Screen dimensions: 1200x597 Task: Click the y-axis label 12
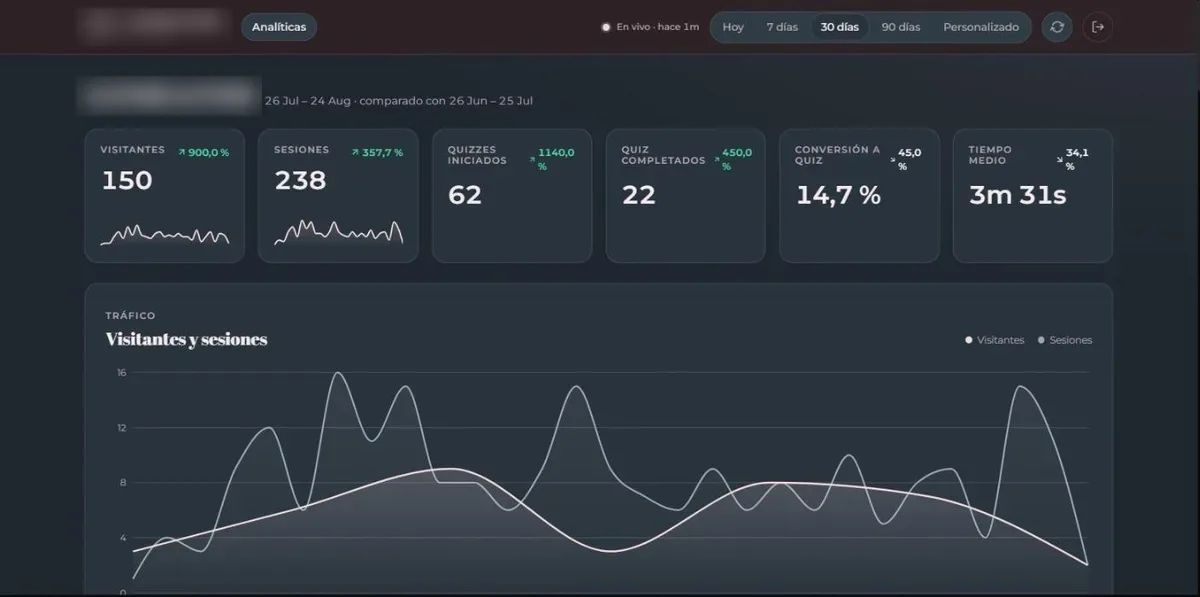(x=122, y=428)
